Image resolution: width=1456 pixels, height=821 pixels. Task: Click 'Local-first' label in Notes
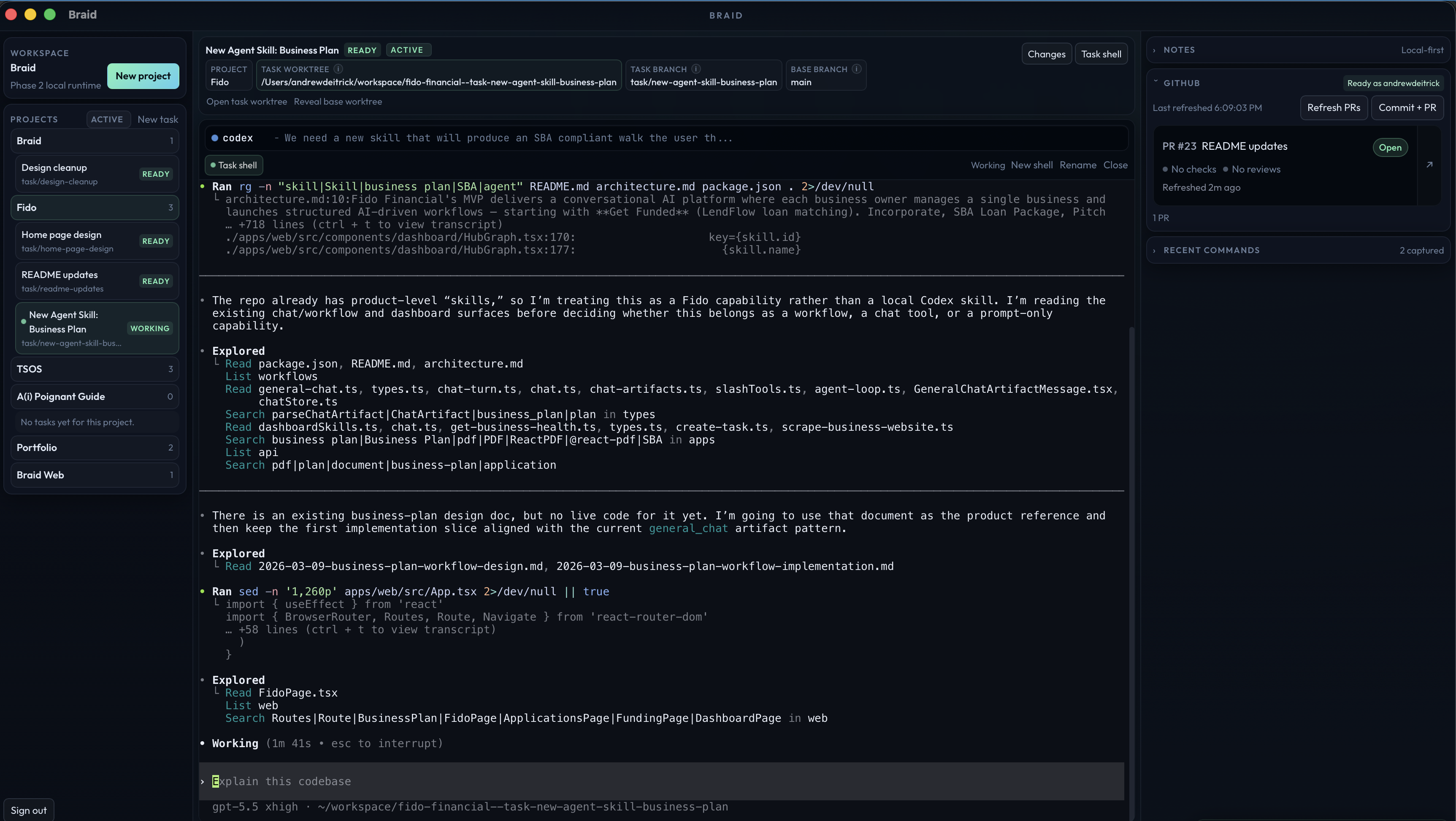click(1421, 50)
